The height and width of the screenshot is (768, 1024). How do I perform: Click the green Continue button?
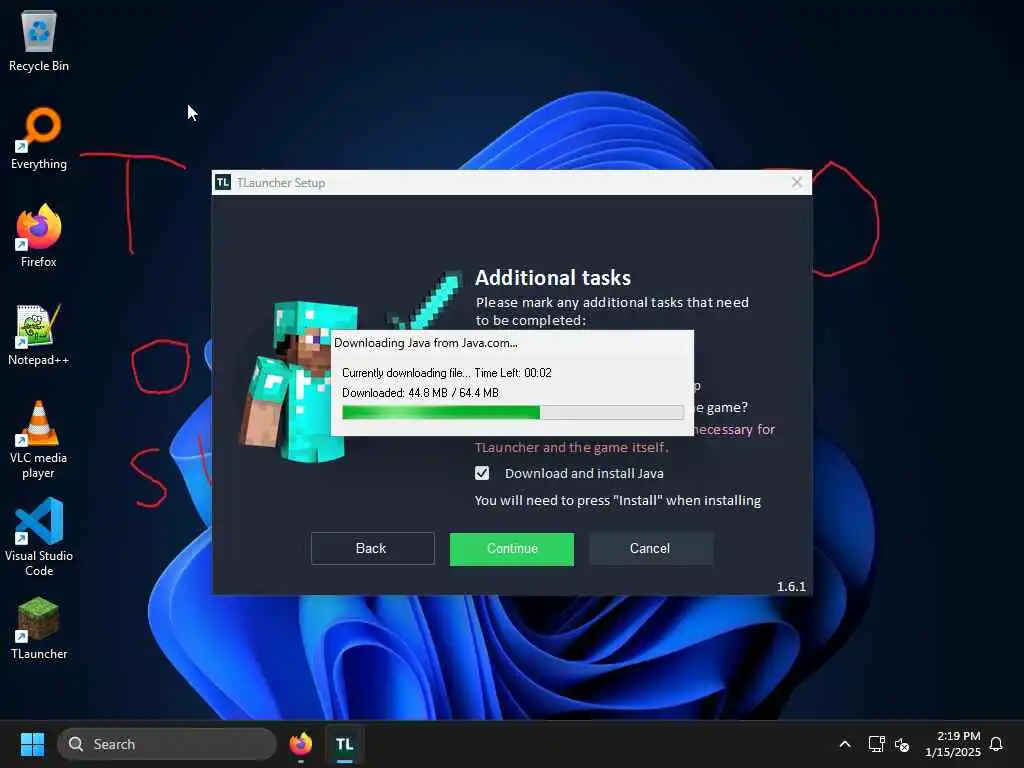512,549
